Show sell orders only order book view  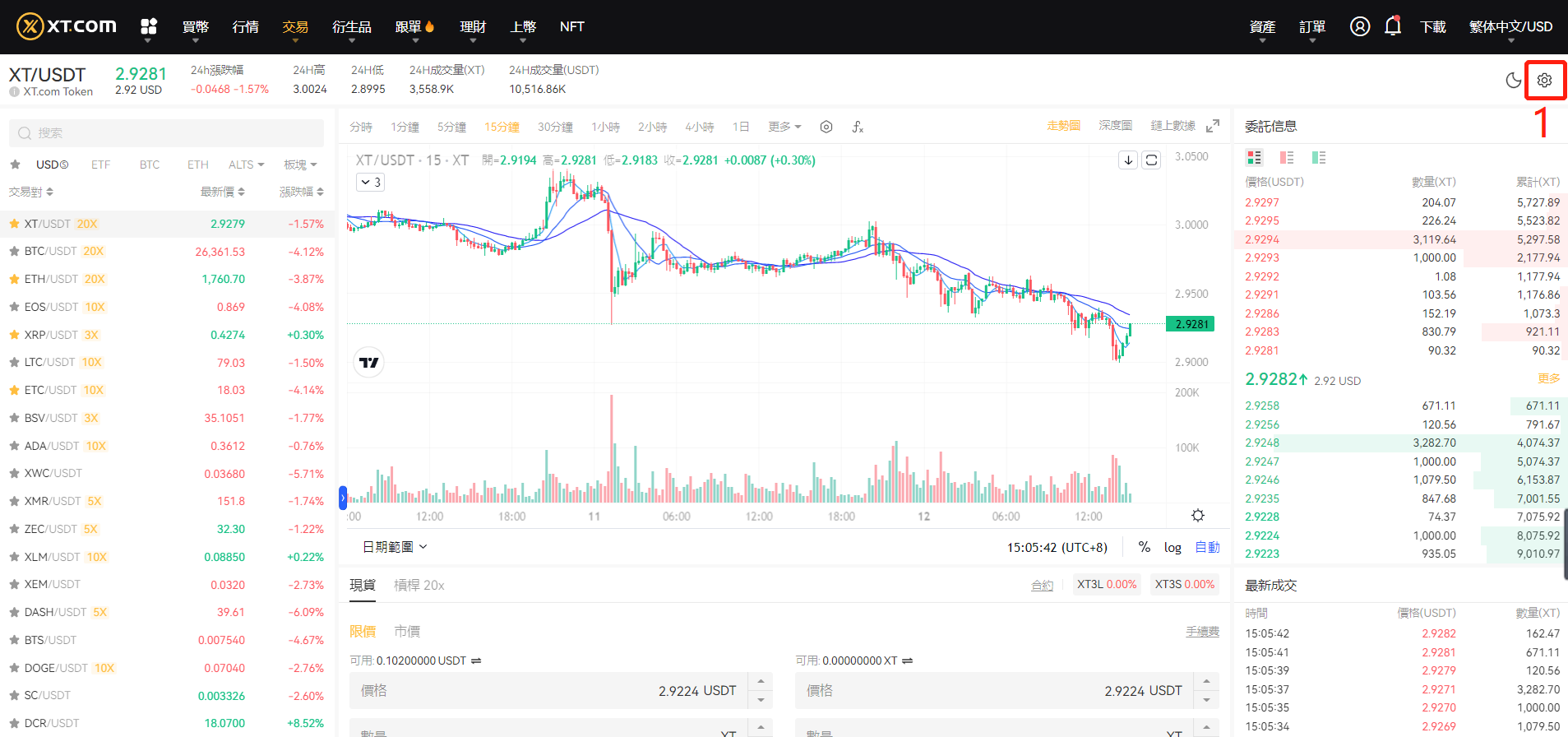pyautogui.click(x=1287, y=157)
